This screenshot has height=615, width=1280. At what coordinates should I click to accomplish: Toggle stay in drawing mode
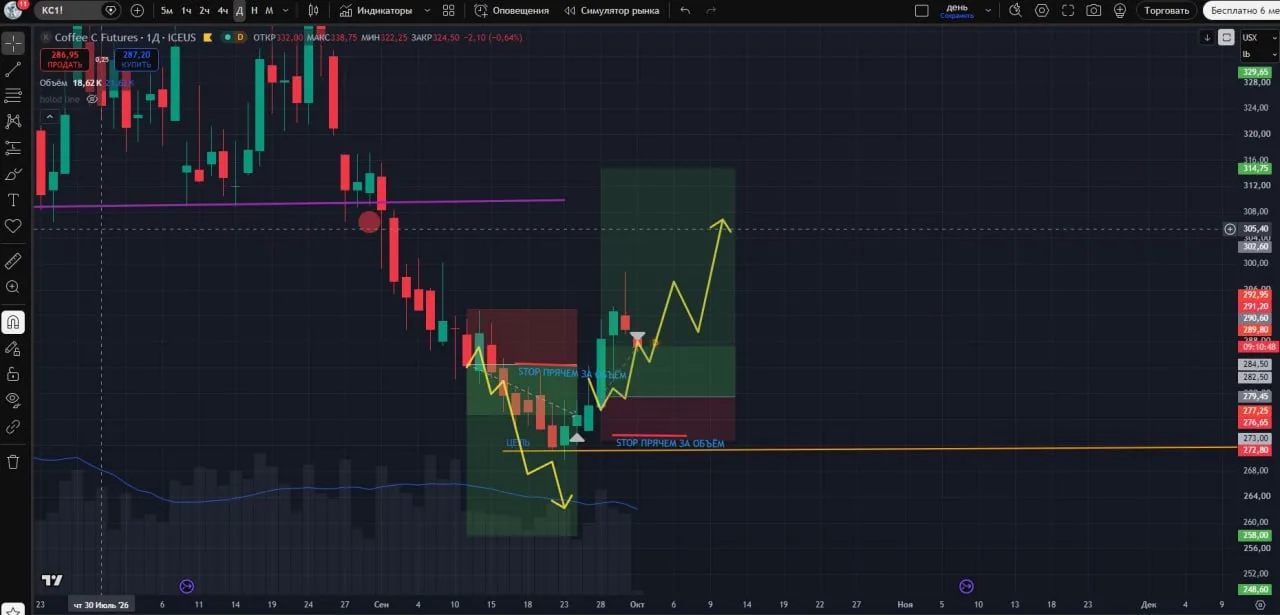(x=13, y=349)
